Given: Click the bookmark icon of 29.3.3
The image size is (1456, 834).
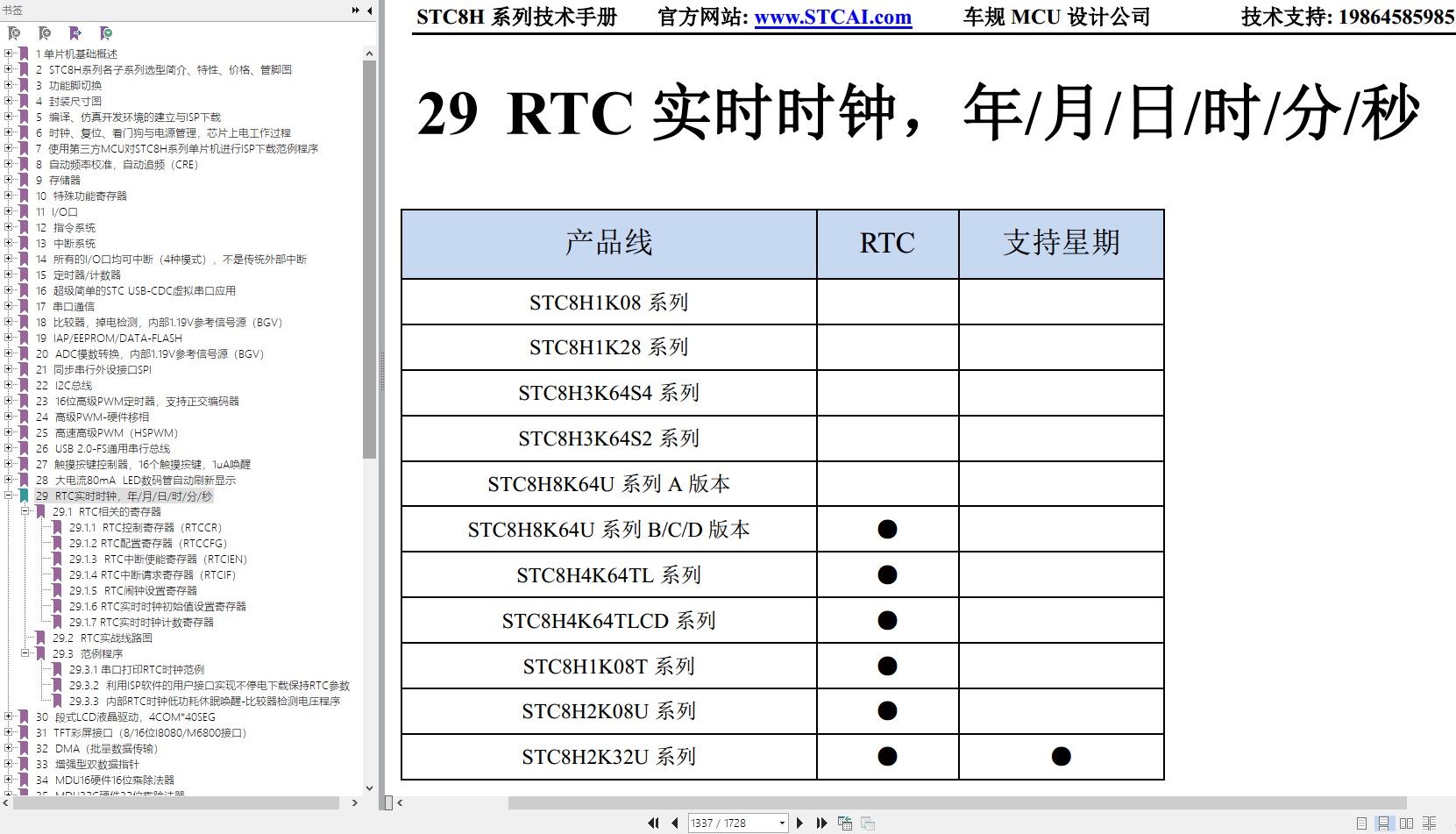Looking at the screenshot, I should click(57, 702).
